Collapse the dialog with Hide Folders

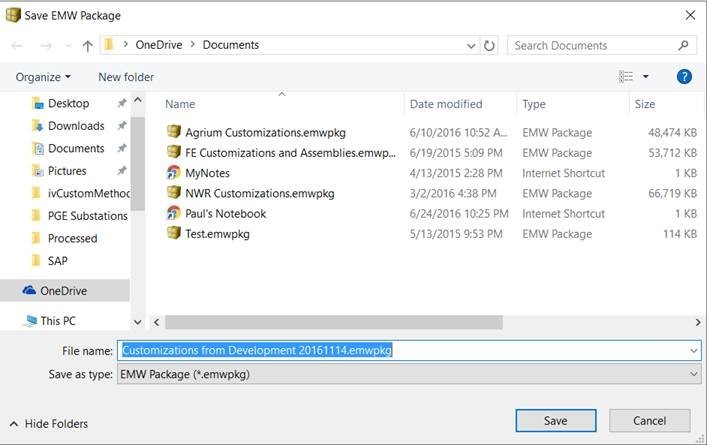tap(50, 423)
